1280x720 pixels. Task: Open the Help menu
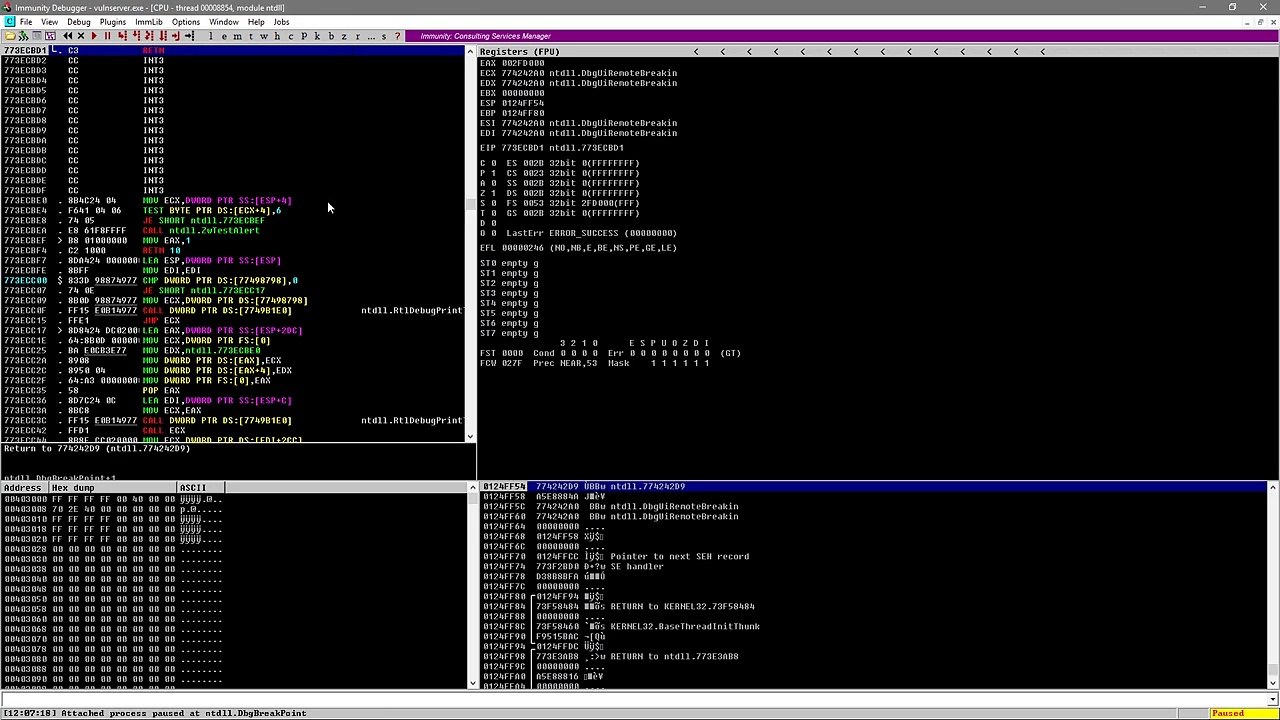256,22
